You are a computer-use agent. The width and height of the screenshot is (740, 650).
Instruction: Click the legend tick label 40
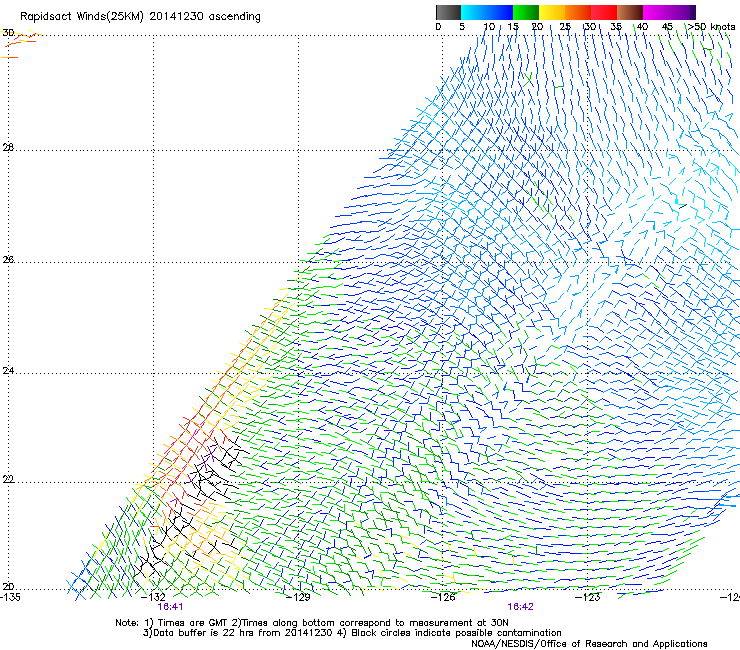[x=642, y=27]
